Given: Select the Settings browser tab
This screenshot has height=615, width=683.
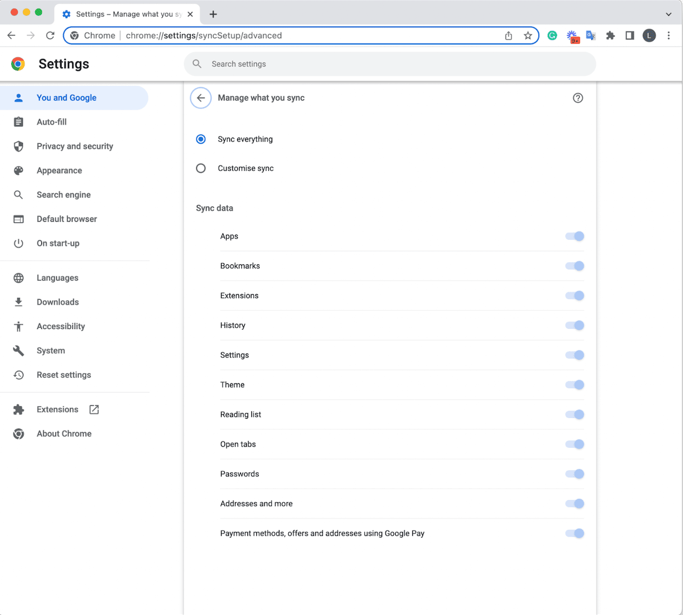Looking at the screenshot, I should 127,14.
